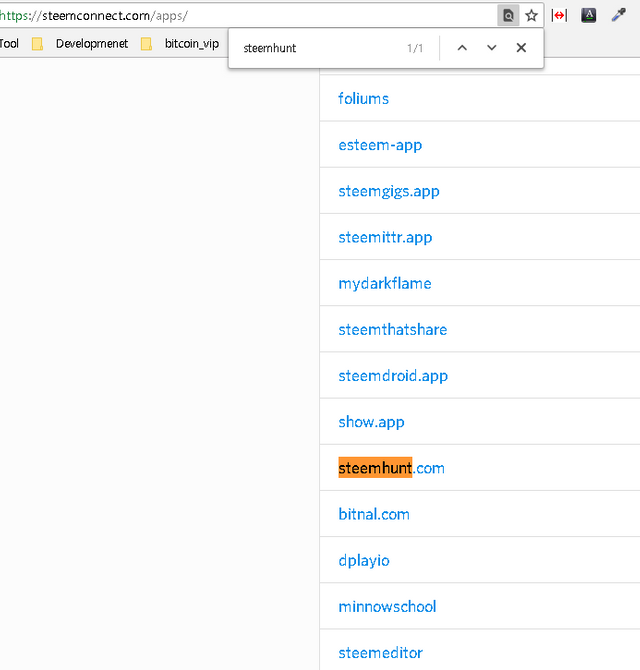The height and width of the screenshot is (670, 640).
Task: Close the find bar
Action: click(x=521, y=48)
